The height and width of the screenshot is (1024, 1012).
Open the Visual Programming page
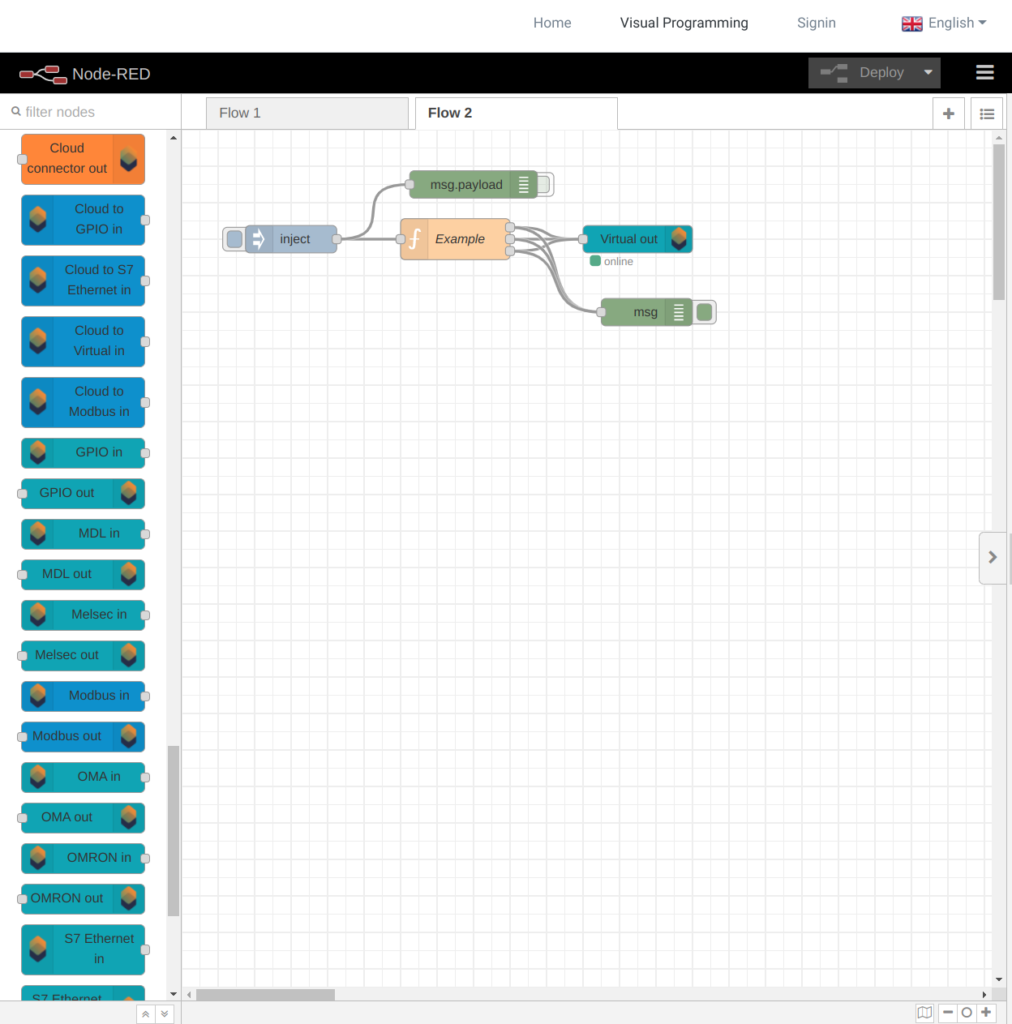pyautogui.click(x=684, y=23)
